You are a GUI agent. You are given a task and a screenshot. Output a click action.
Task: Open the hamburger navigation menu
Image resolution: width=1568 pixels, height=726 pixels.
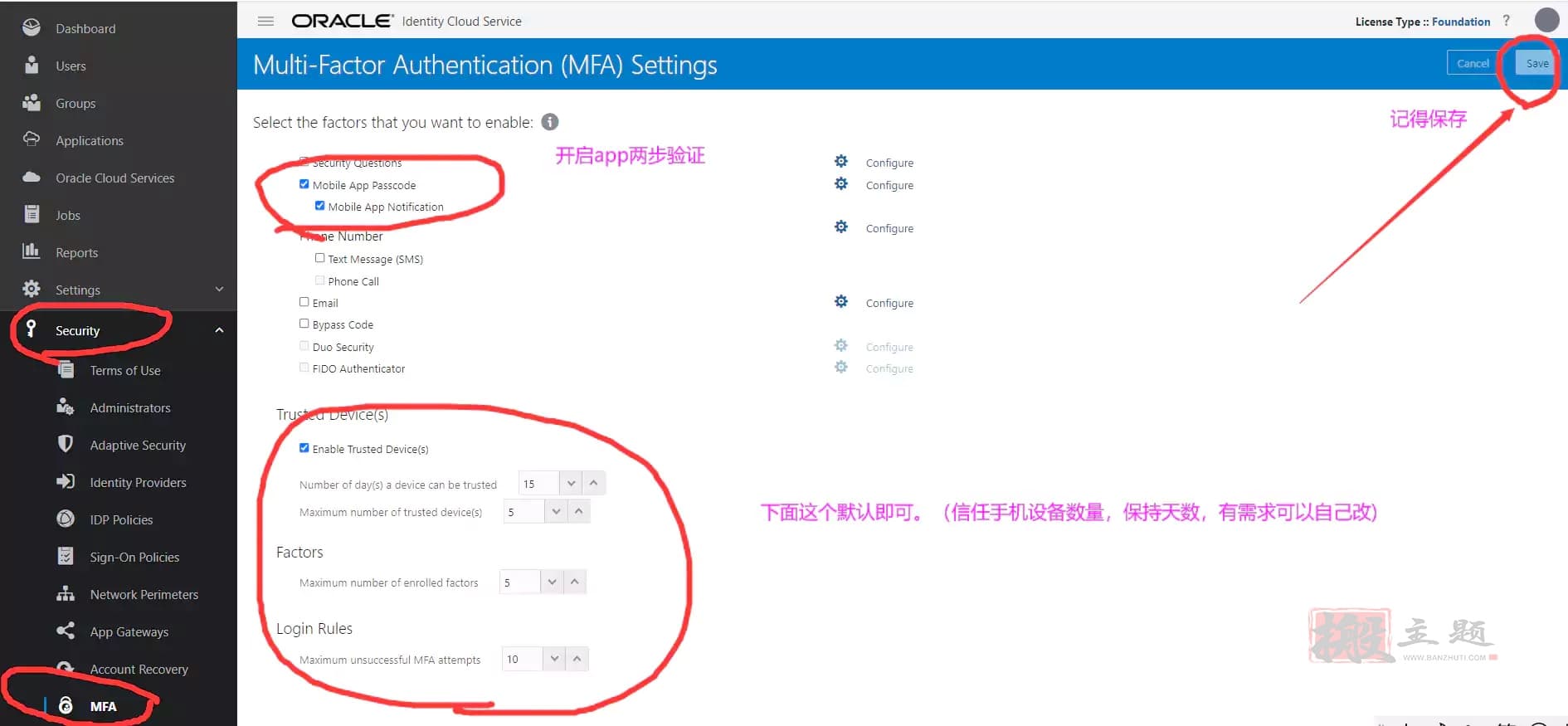(265, 21)
